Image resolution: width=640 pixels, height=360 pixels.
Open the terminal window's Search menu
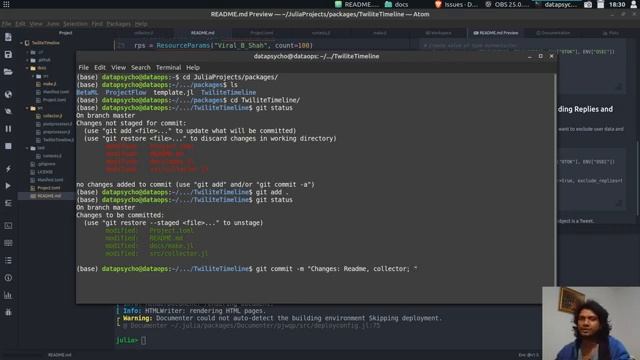pos(140,67)
